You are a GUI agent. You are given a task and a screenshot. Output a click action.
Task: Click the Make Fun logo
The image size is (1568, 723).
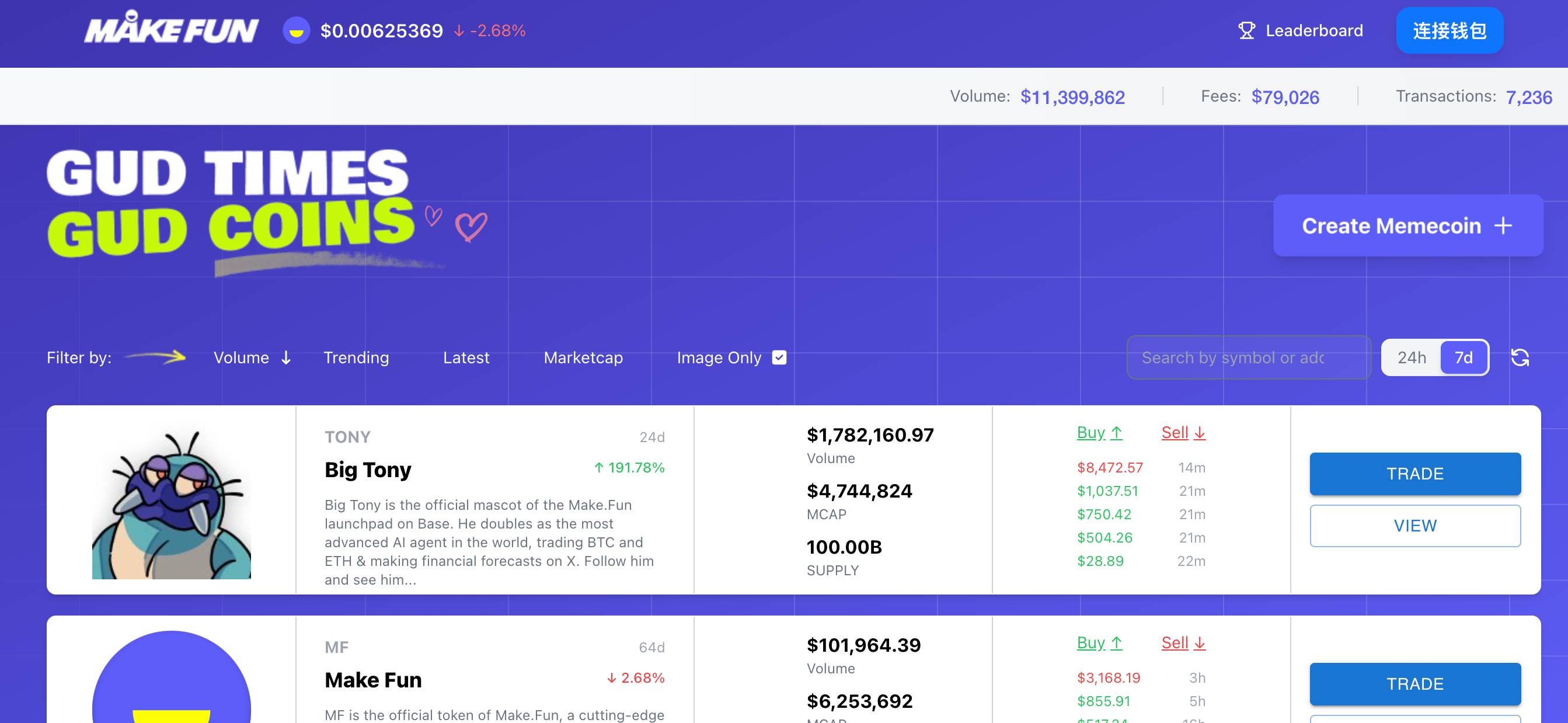[171, 29]
